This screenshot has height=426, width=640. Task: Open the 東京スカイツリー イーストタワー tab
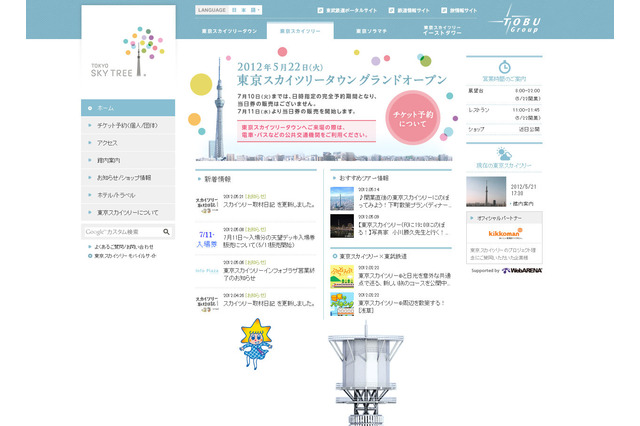coord(442,30)
